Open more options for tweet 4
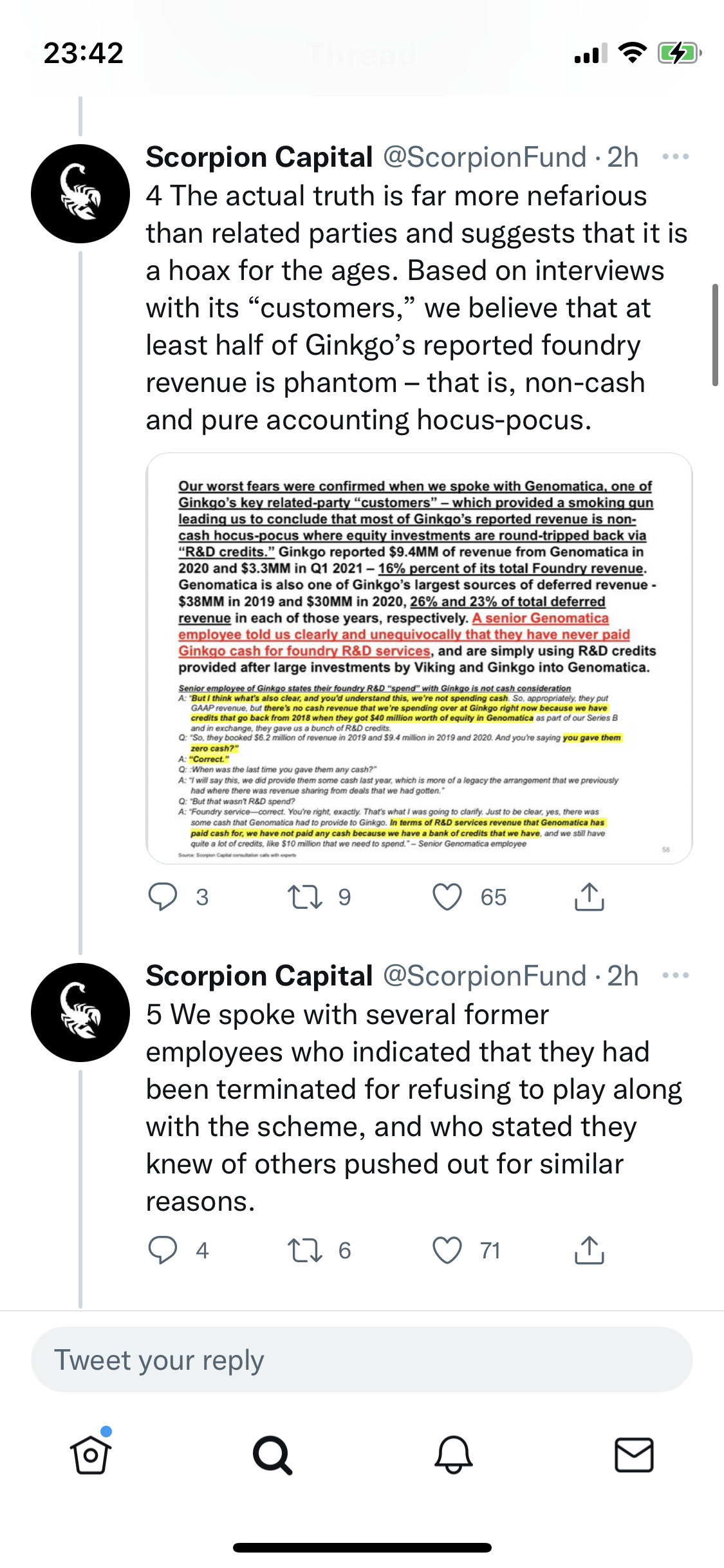 pos(675,157)
